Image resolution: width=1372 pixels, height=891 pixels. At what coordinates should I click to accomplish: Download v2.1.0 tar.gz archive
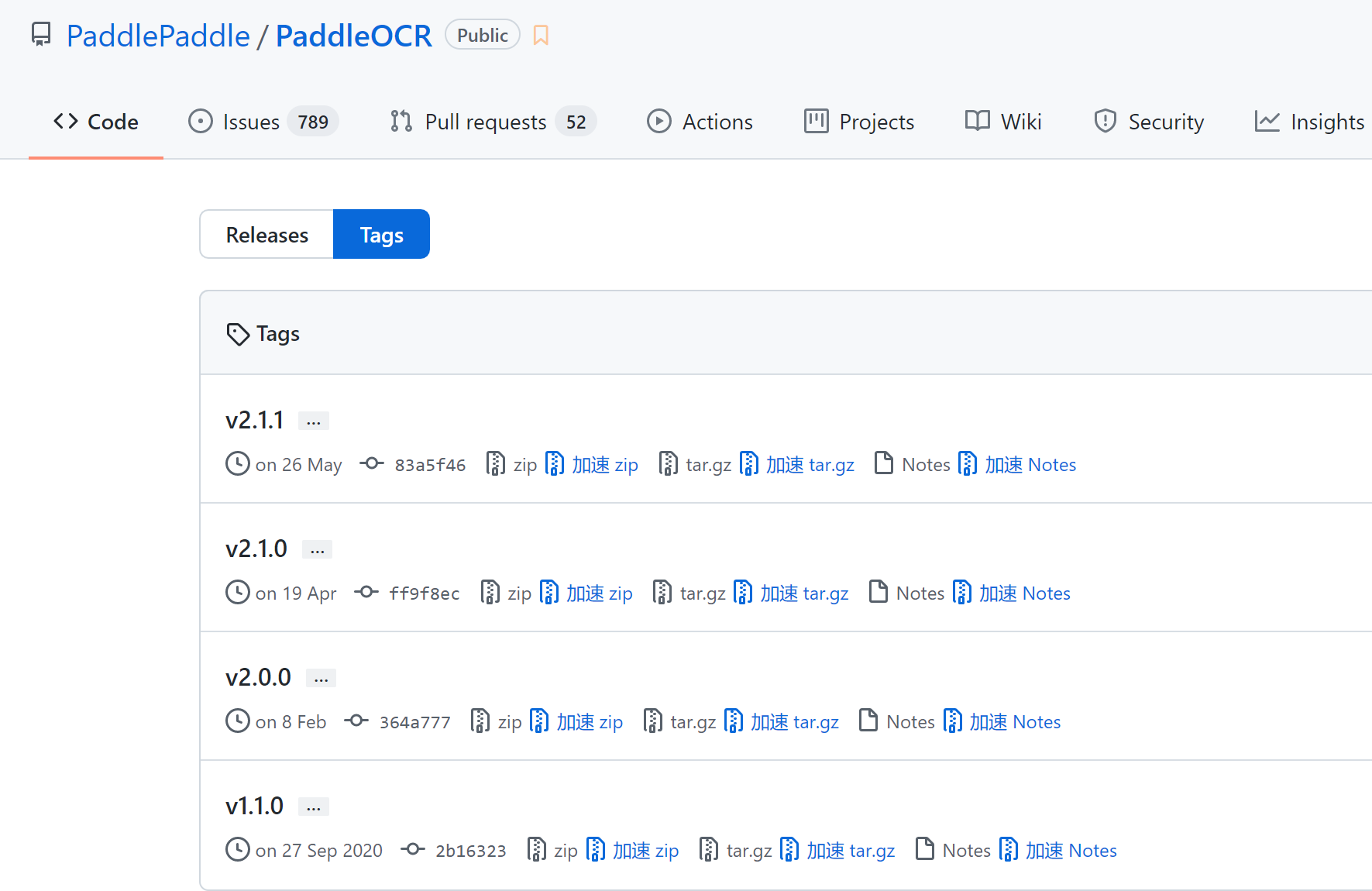pos(689,593)
